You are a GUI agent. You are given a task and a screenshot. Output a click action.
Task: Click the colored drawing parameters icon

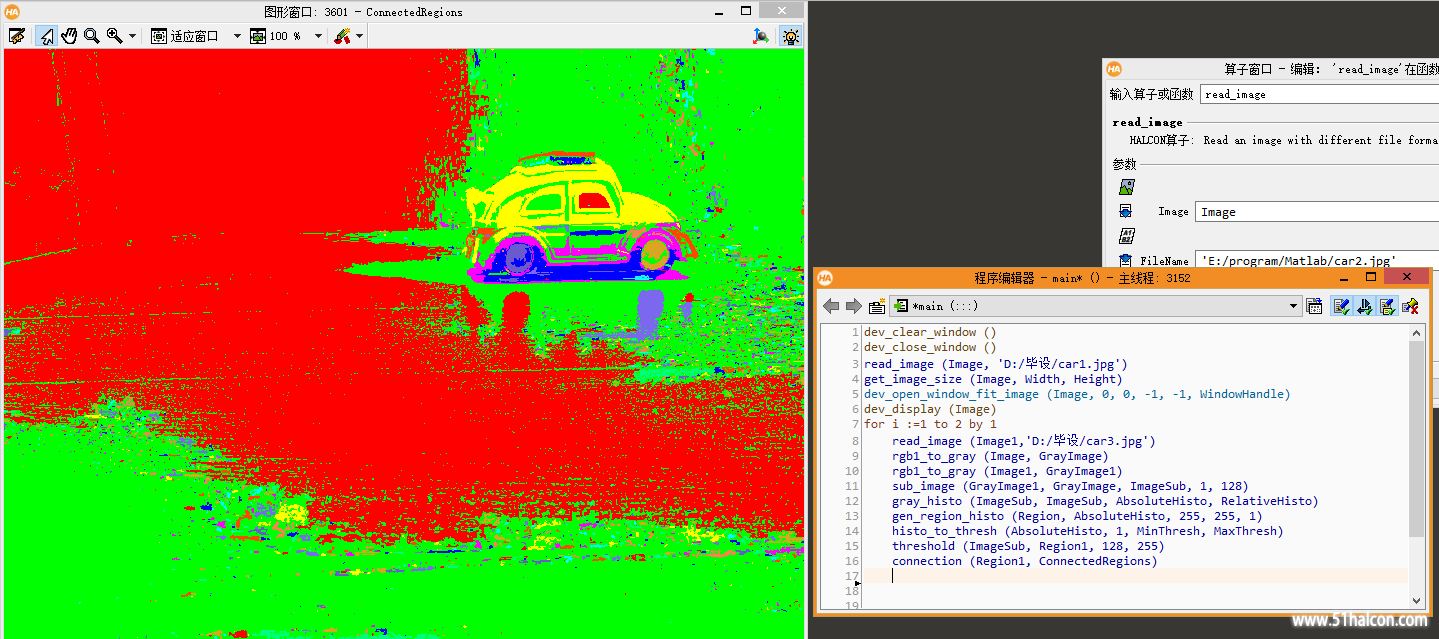pyautogui.click(x=342, y=36)
